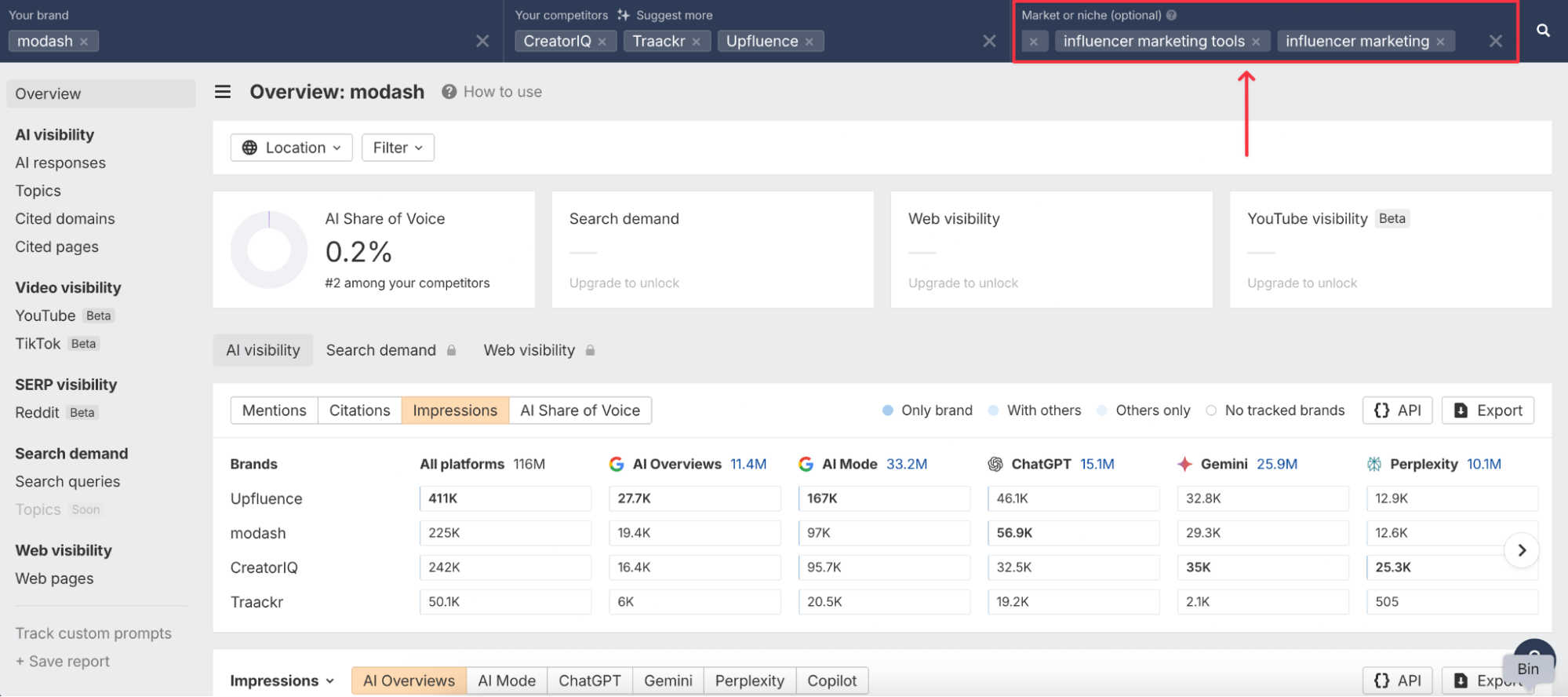The width and height of the screenshot is (1568, 697).
Task: Click the search magnifier icon
Action: (x=1543, y=31)
